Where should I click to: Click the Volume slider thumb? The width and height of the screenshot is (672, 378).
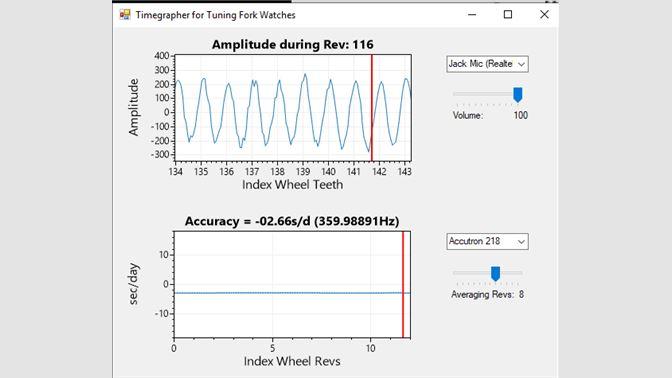pyautogui.click(x=518, y=95)
